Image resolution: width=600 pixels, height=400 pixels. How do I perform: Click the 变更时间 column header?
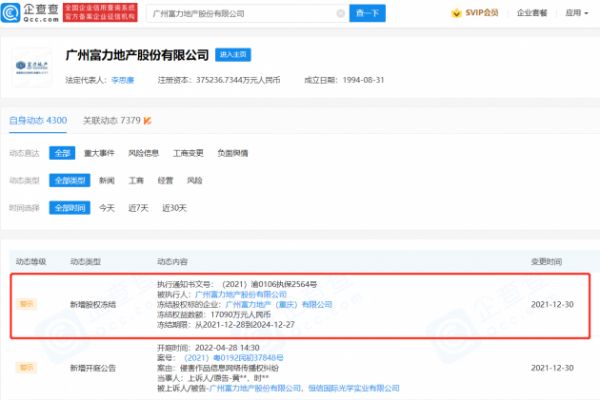(546, 261)
